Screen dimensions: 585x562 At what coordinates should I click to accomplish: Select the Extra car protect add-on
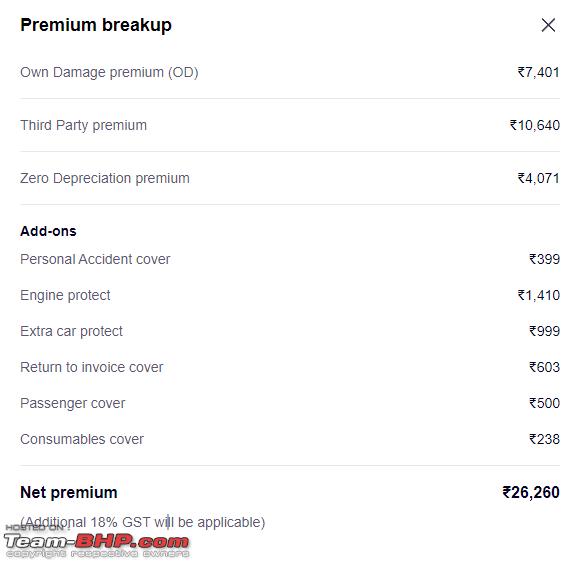click(x=71, y=331)
